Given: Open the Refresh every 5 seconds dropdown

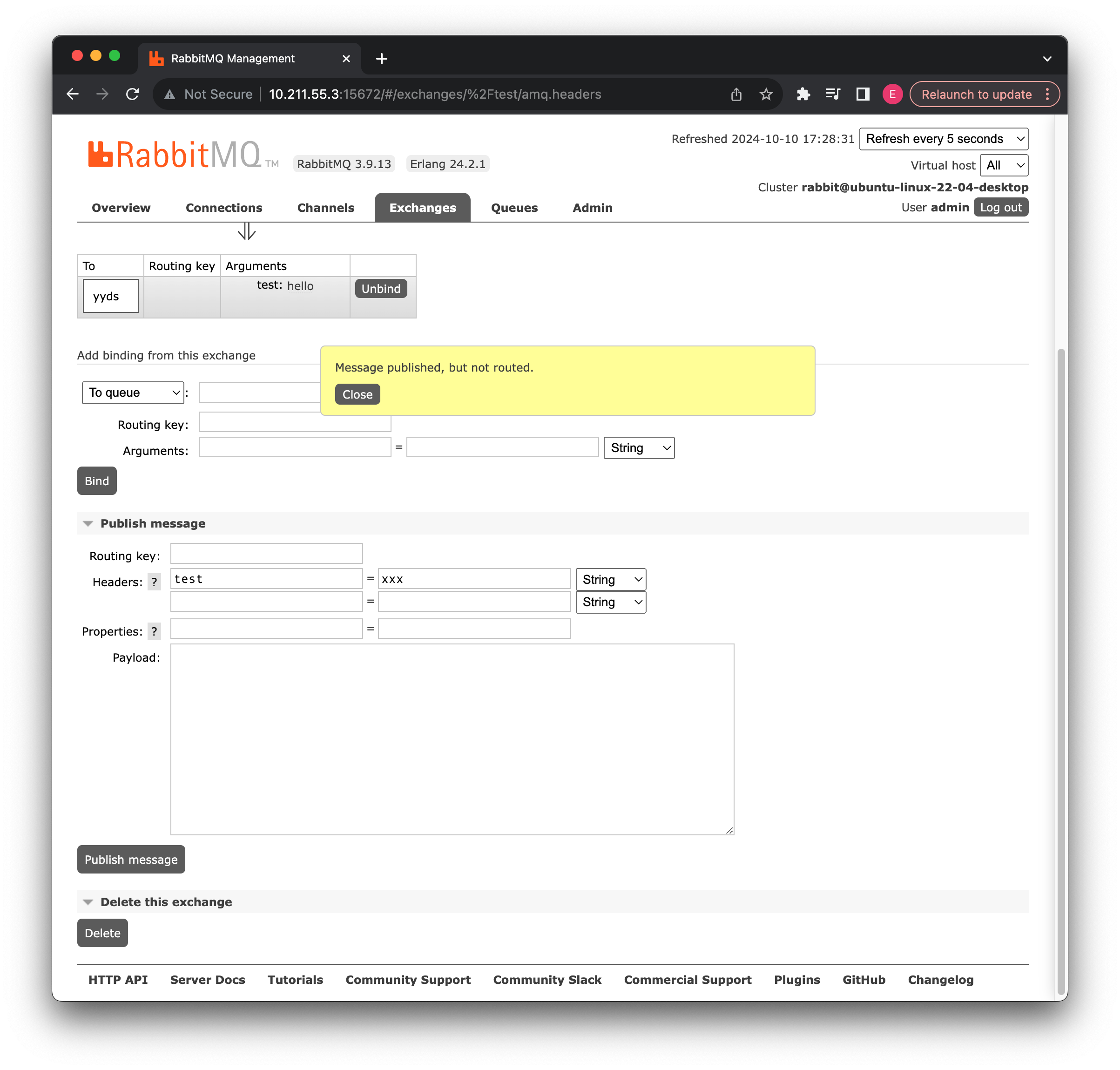Looking at the screenshot, I should [943, 139].
